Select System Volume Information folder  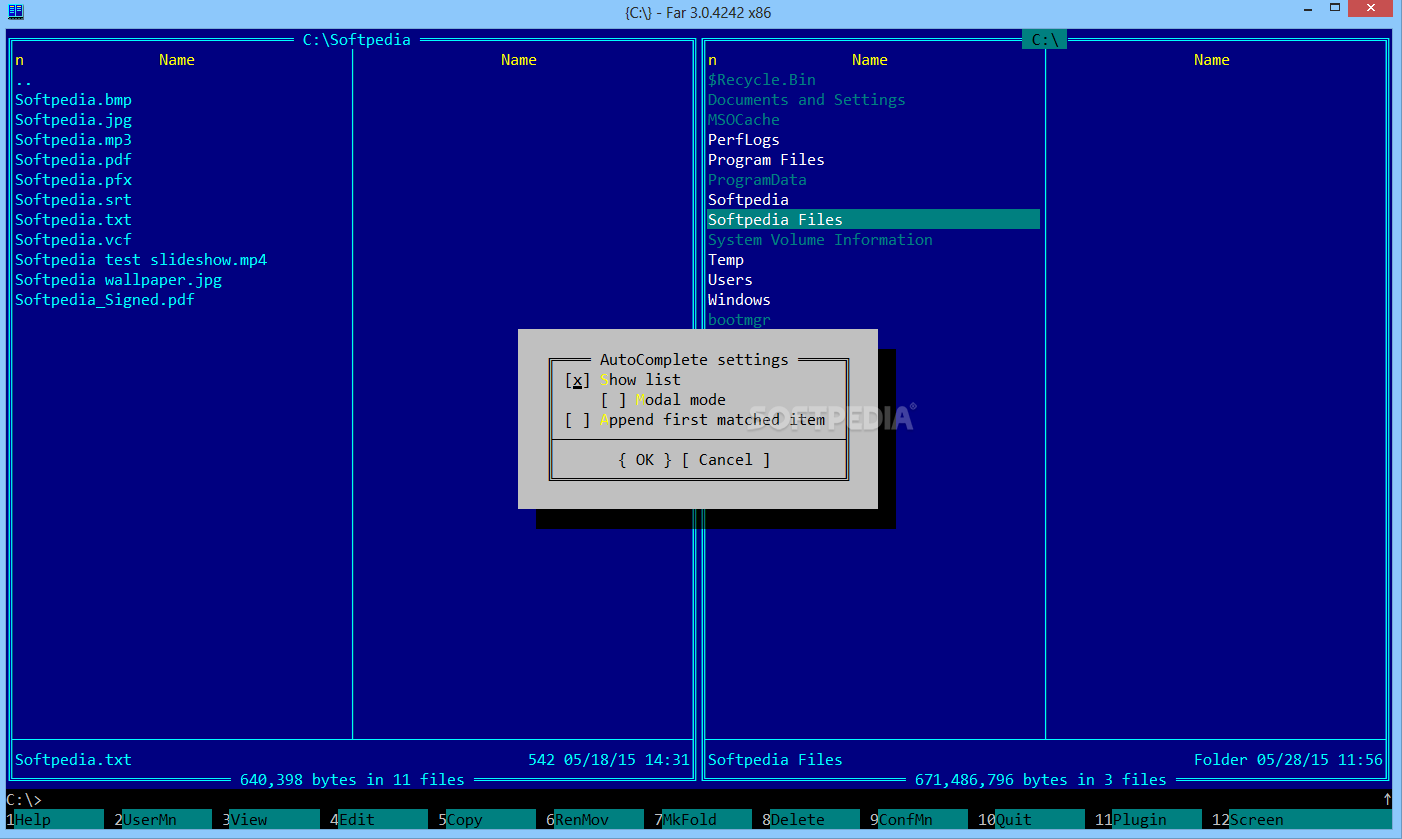[x=820, y=240]
